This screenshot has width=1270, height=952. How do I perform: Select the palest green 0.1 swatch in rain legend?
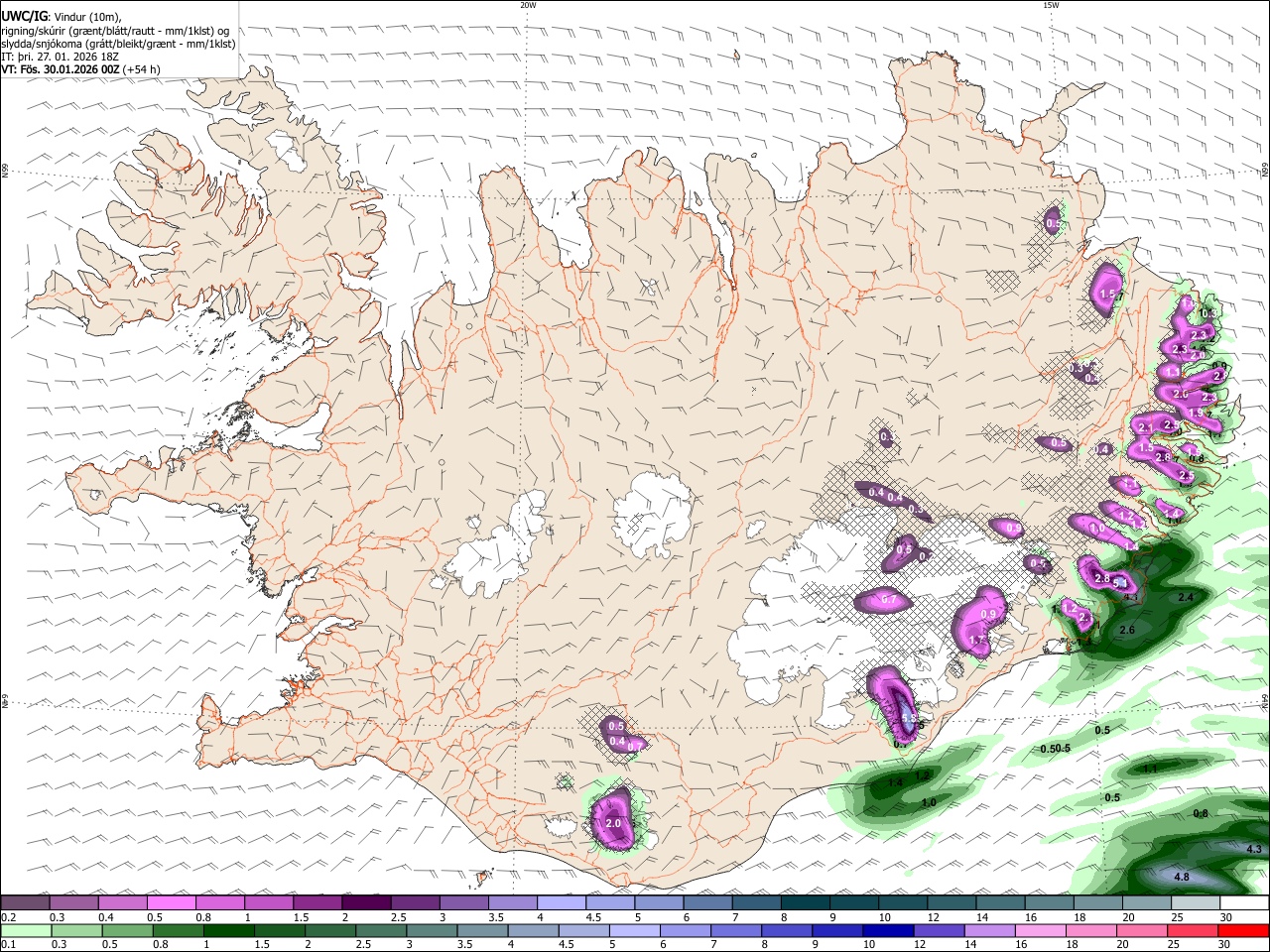coord(26,930)
